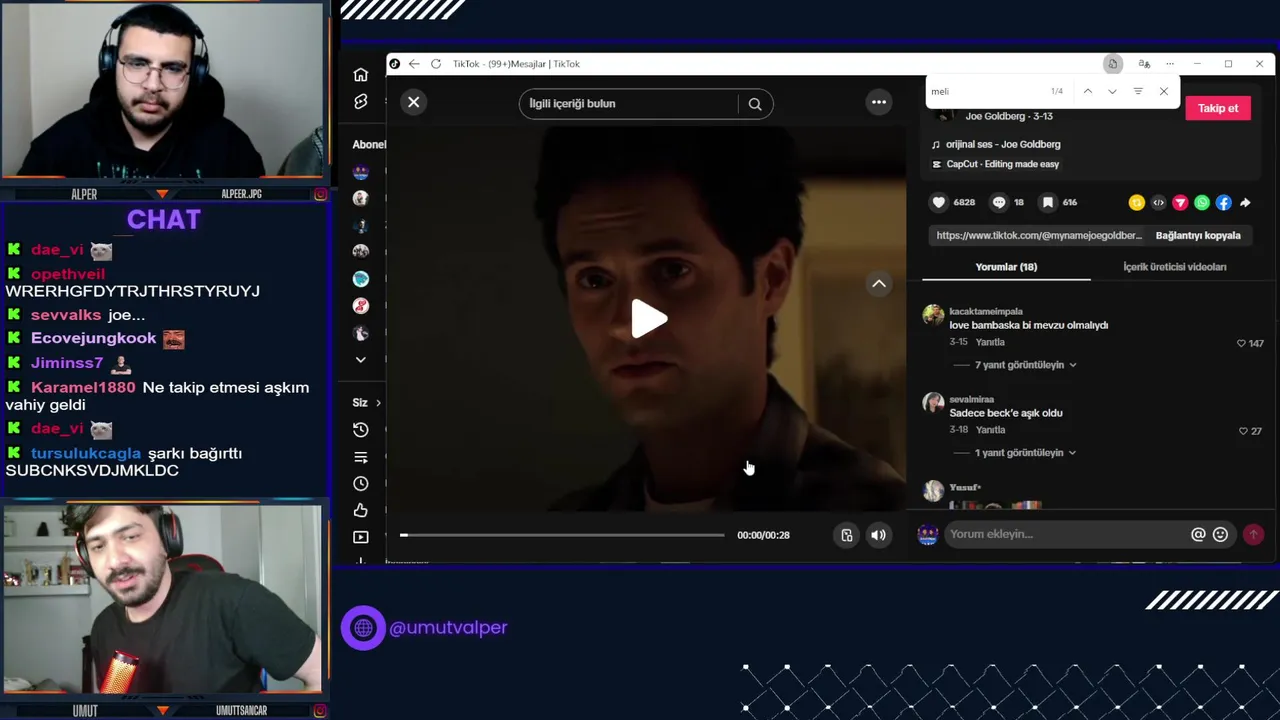Open the sevalmiraa username link
This screenshot has height=720, width=1280.
point(971,400)
